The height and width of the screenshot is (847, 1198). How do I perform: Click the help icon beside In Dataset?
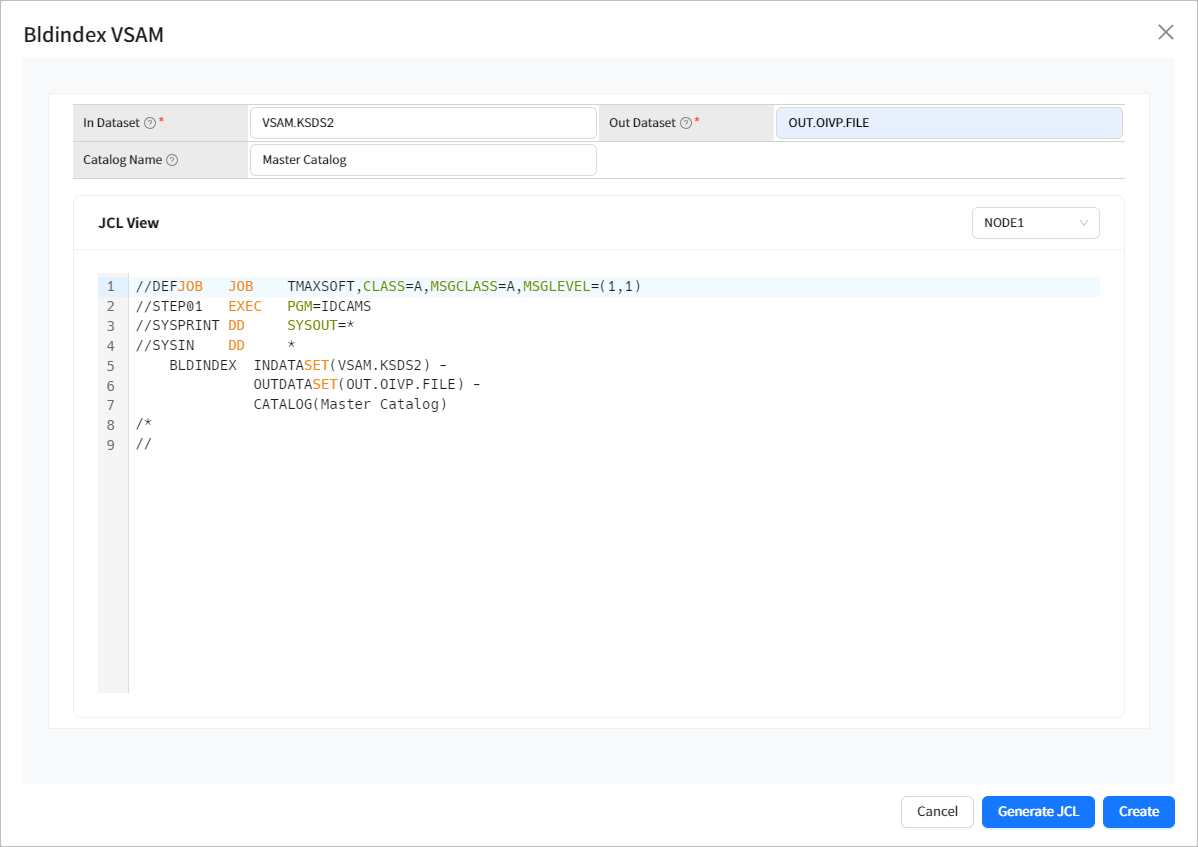[150, 123]
